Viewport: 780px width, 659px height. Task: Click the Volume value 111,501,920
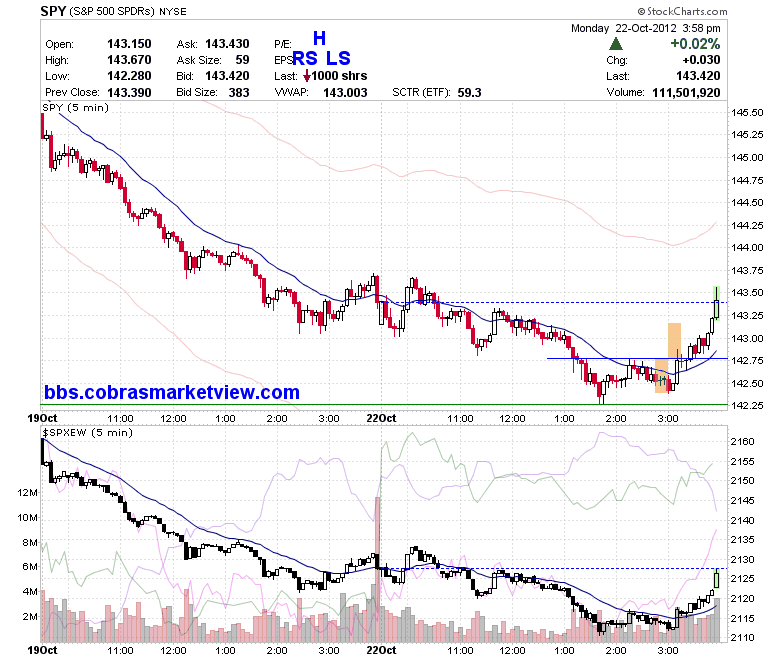coord(686,93)
